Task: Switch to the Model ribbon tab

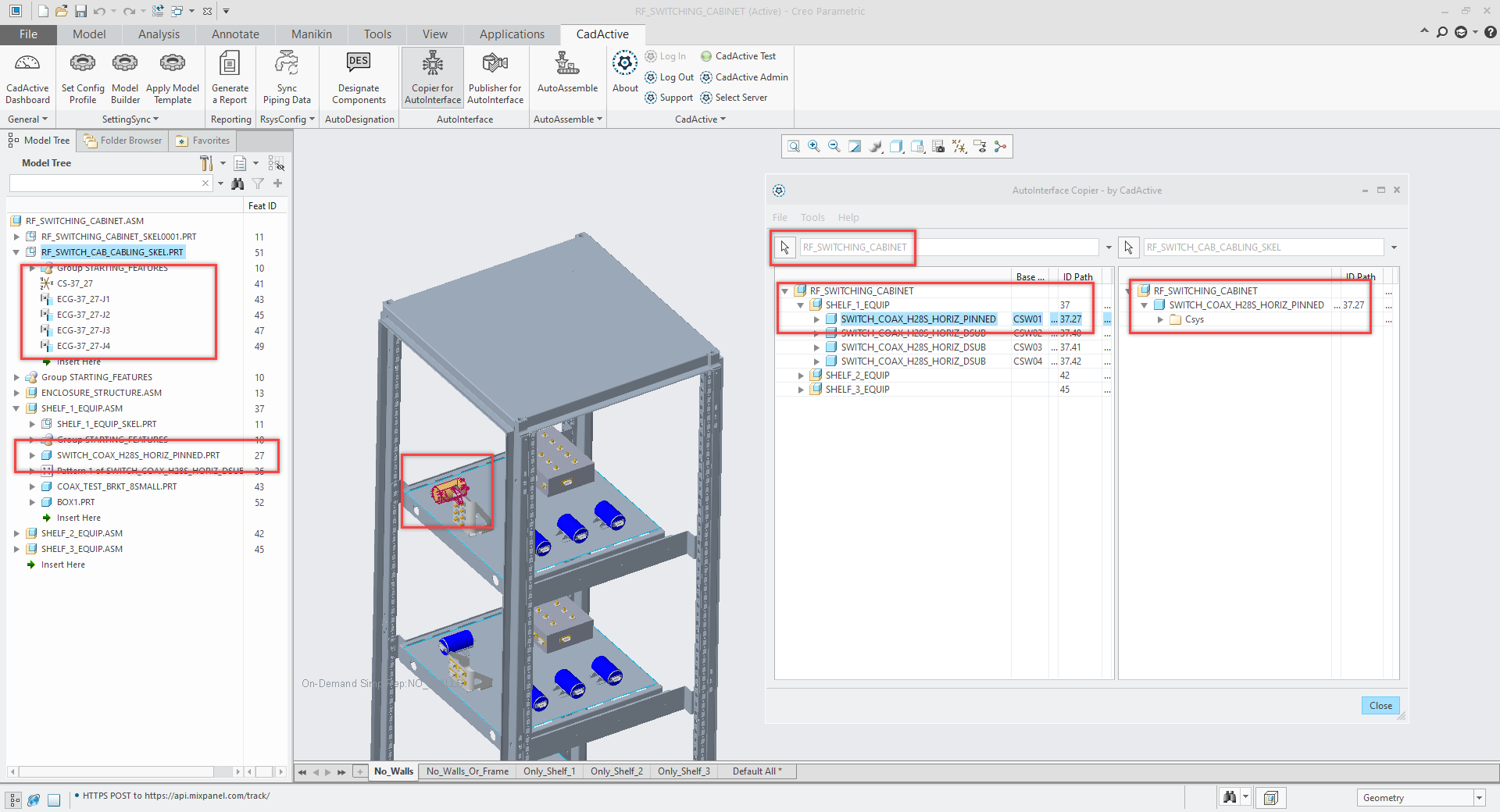Action: tap(89, 34)
